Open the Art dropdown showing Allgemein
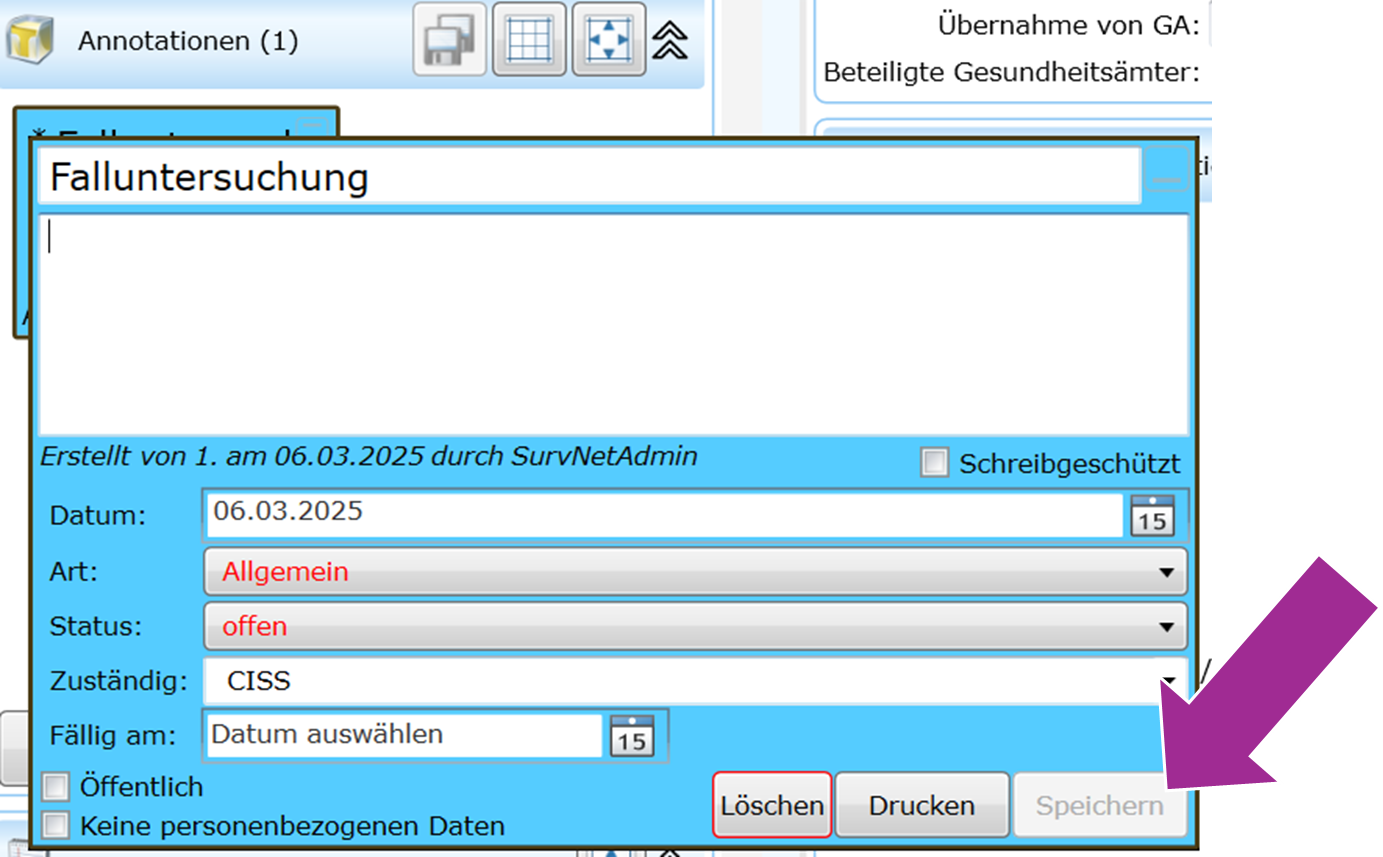The height and width of the screenshot is (857, 1383). coord(694,572)
